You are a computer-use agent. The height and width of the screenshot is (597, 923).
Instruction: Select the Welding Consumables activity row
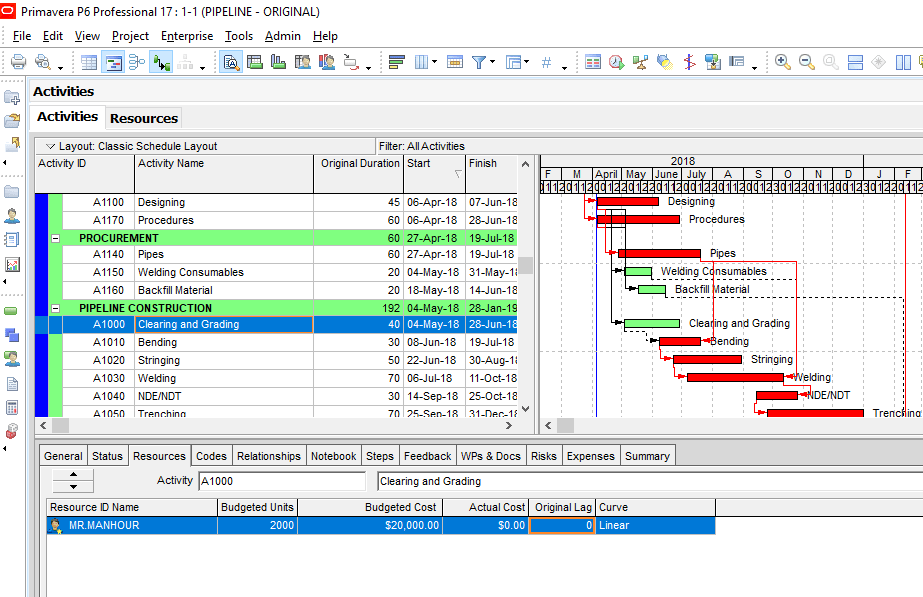[x=276, y=272]
